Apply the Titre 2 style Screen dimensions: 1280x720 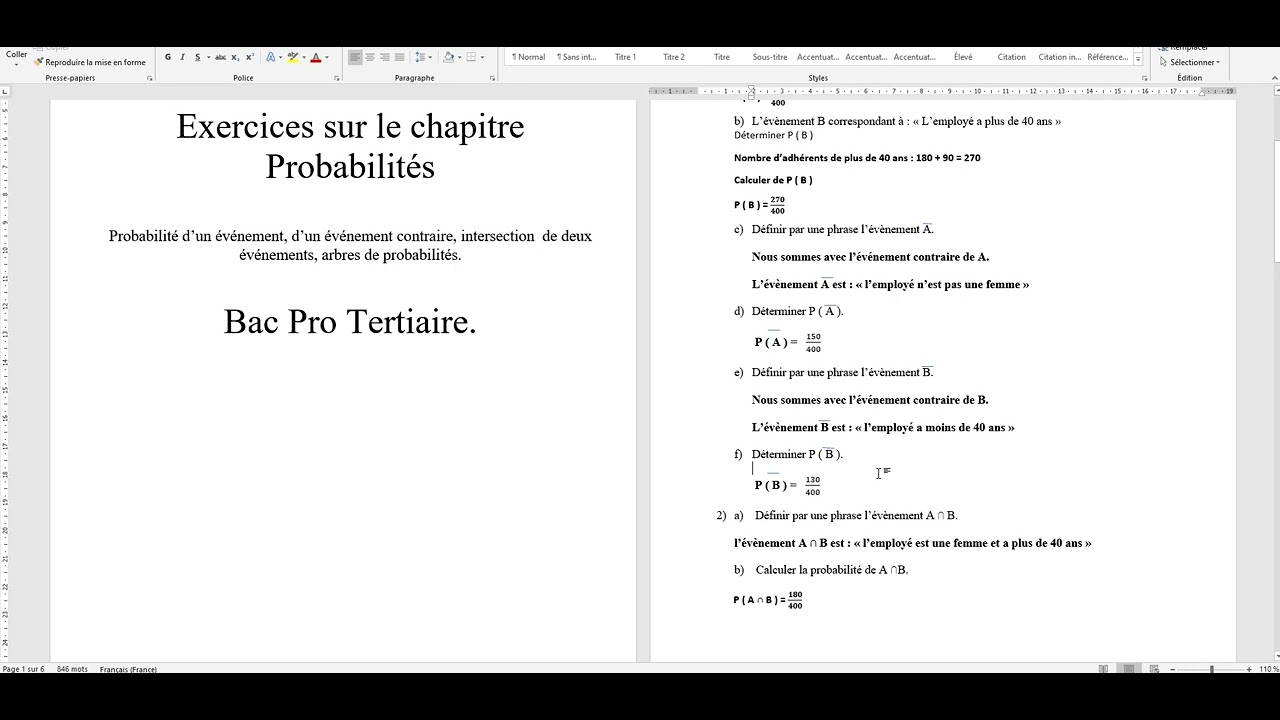coord(674,57)
